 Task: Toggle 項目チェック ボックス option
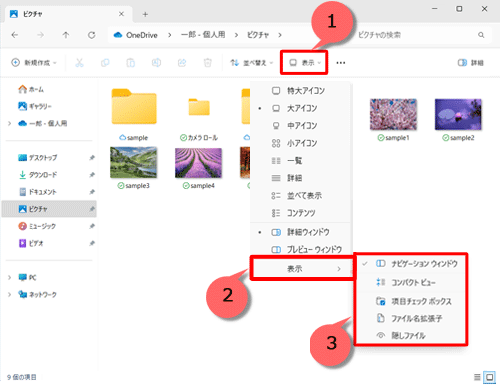[x=411, y=301]
